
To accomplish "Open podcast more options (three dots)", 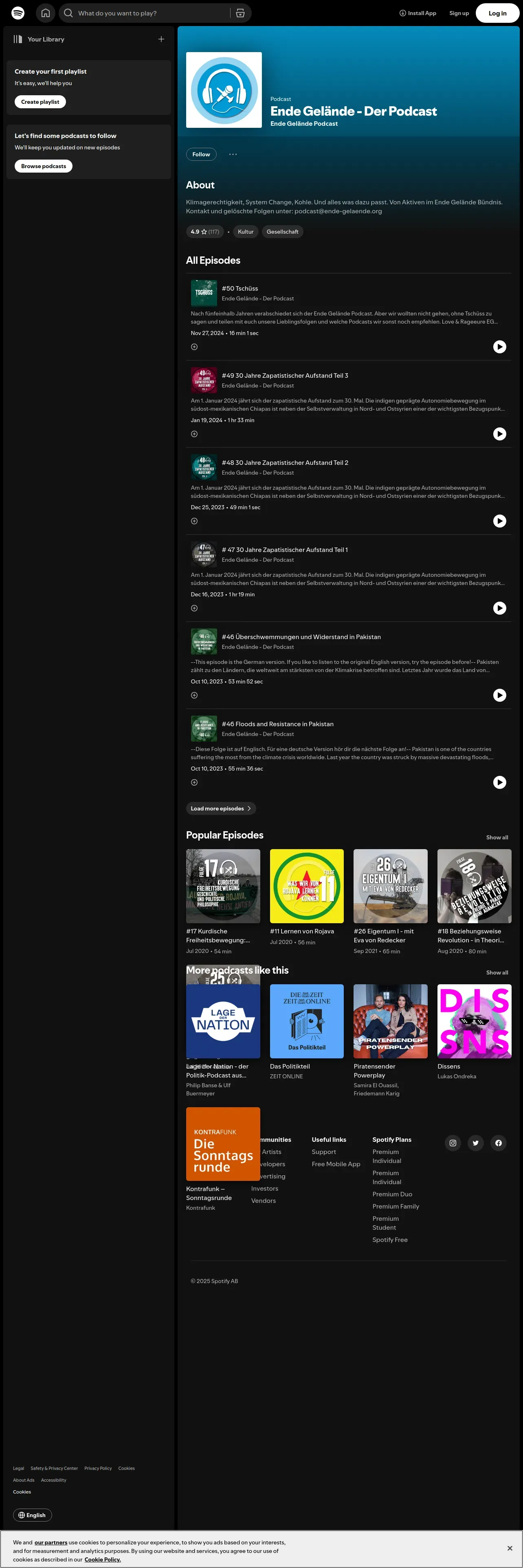I will [x=233, y=155].
